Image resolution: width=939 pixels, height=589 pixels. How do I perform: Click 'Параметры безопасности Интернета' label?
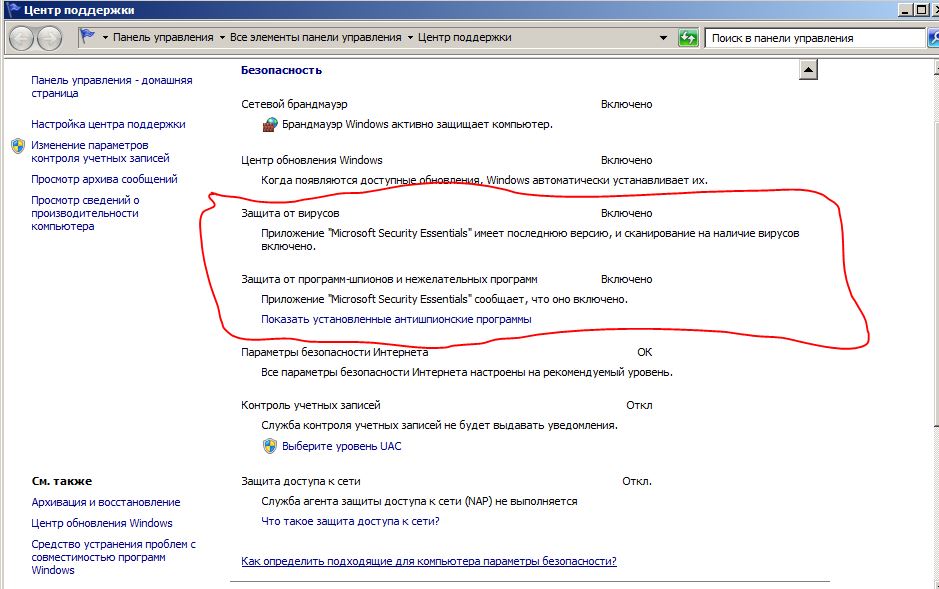(x=334, y=352)
